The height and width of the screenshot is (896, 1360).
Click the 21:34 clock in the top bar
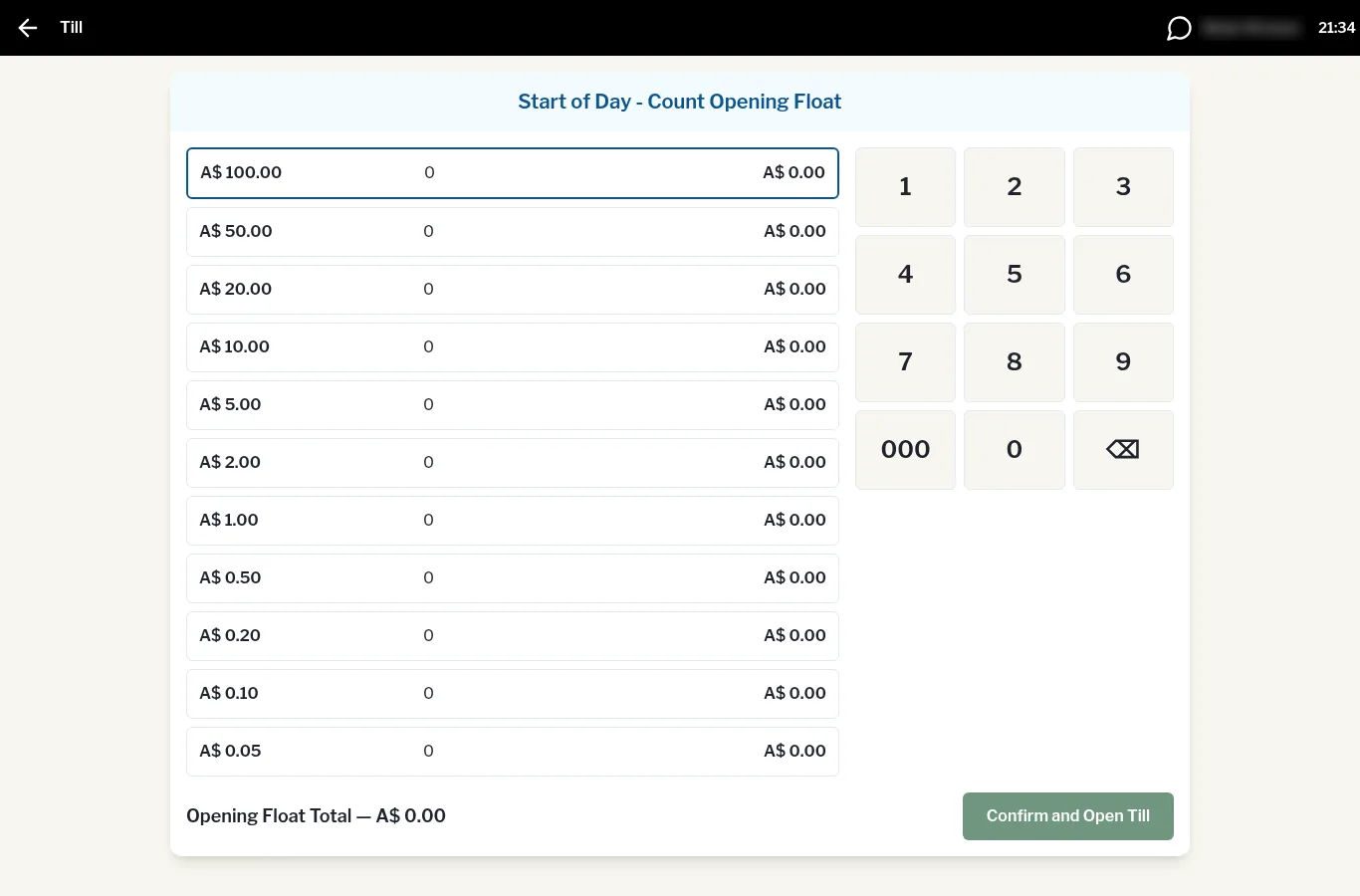pyautogui.click(x=1336, y=28)
